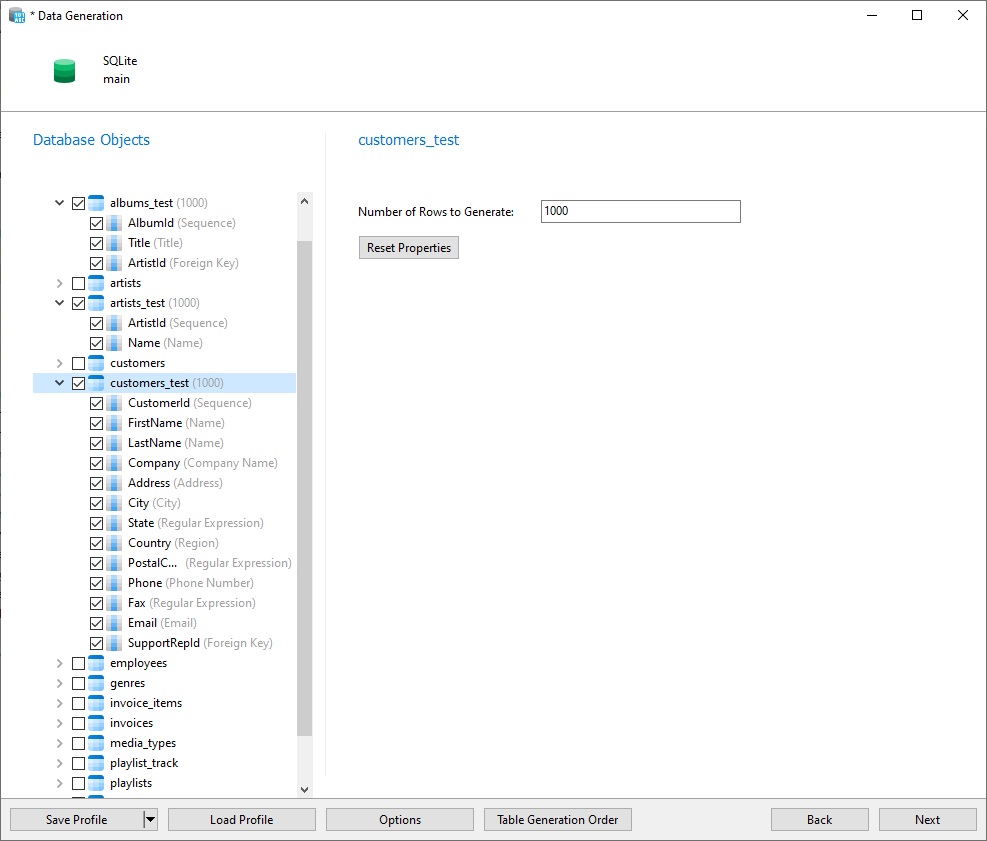Click the tree scrollbar down arrow
The image size is (987, 841).
click(305, 789)
